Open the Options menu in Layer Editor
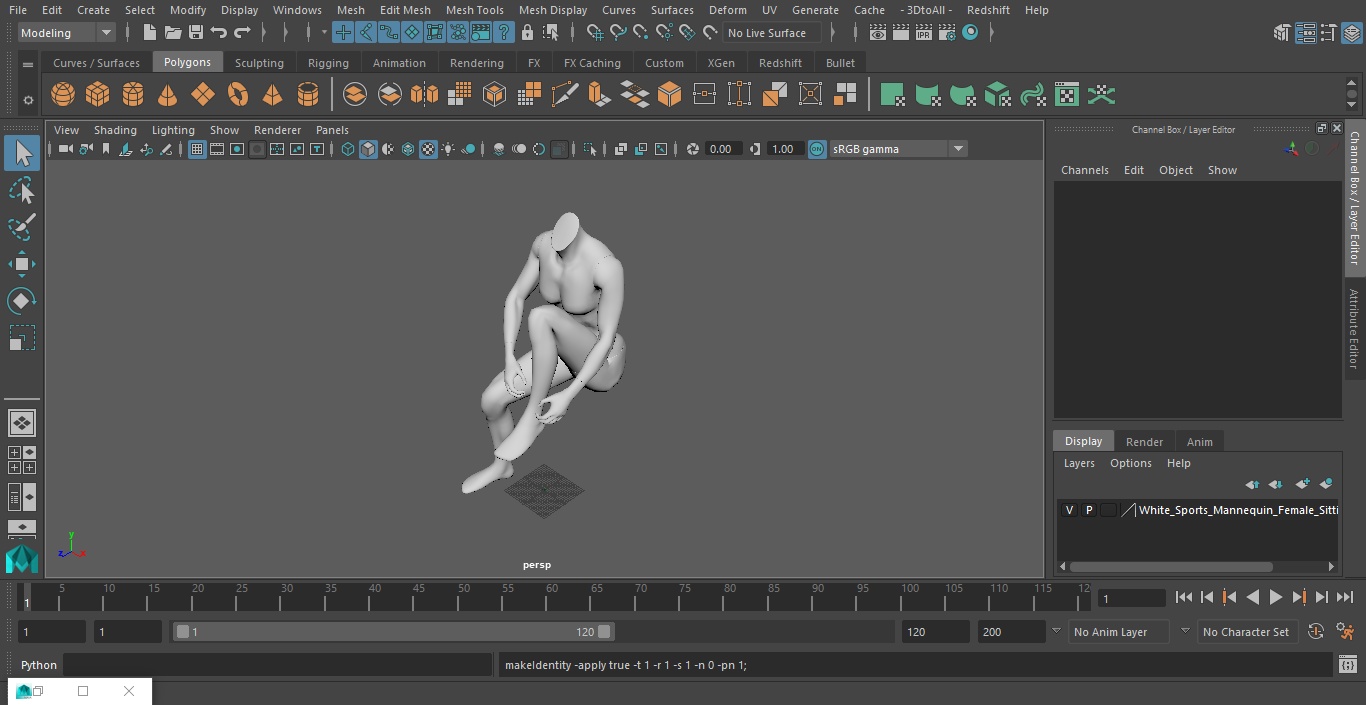Viewport: 1366px width, 705px height. 1131,463
